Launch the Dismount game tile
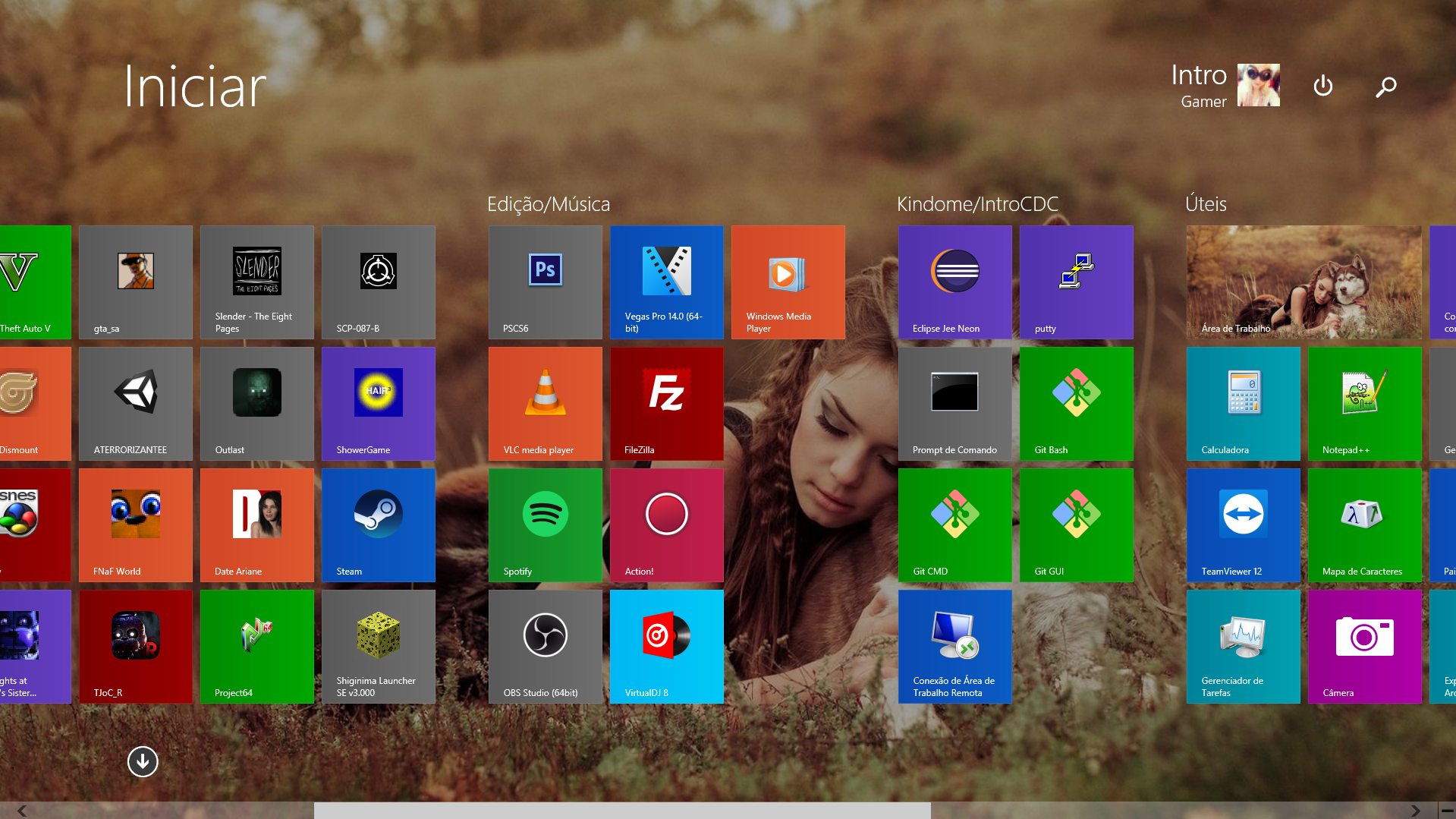The width and height of the screenshot is (1456, 819). click(36, 404)
